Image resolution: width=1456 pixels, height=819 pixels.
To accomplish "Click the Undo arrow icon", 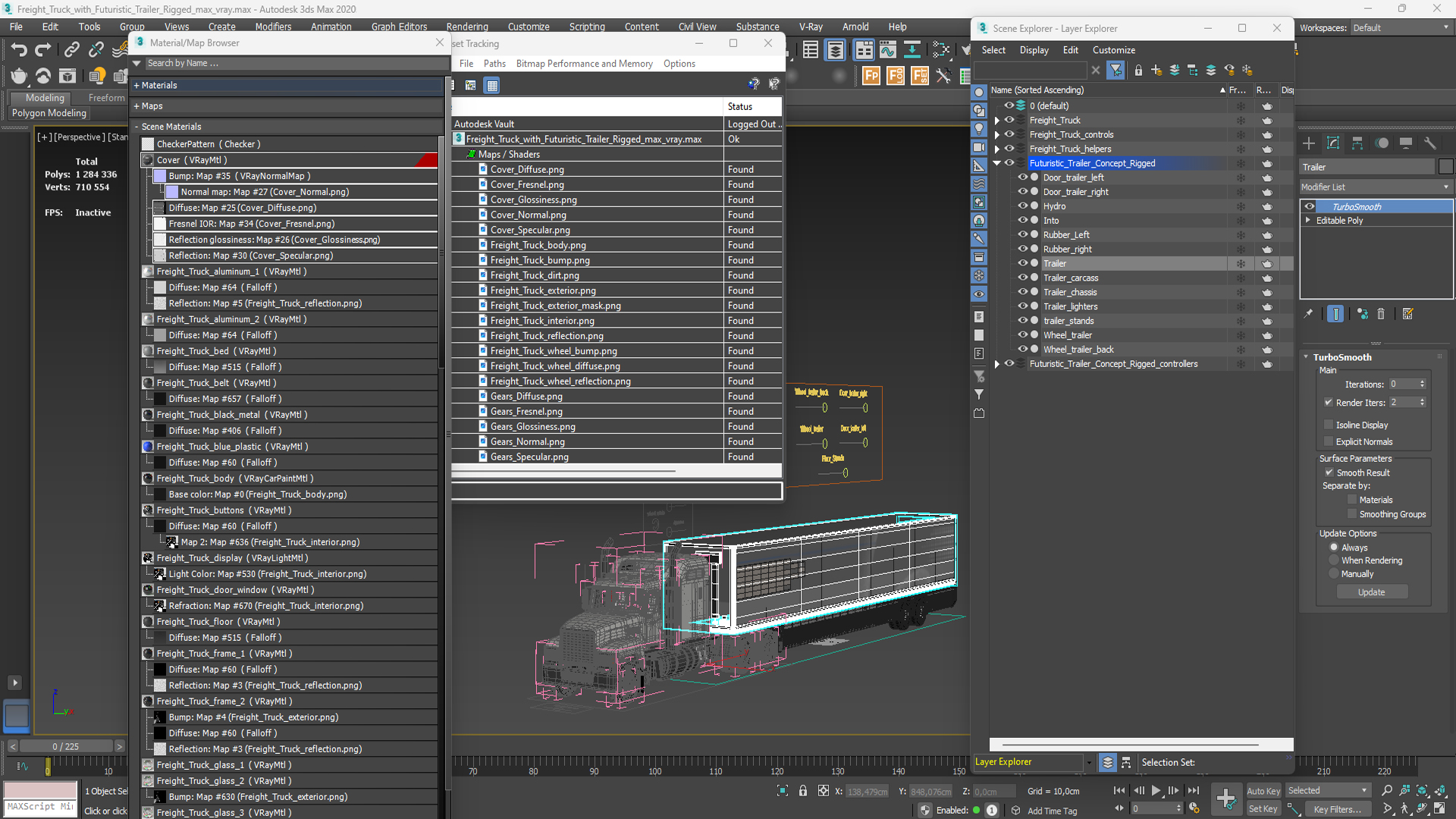I will pos(19,50).
